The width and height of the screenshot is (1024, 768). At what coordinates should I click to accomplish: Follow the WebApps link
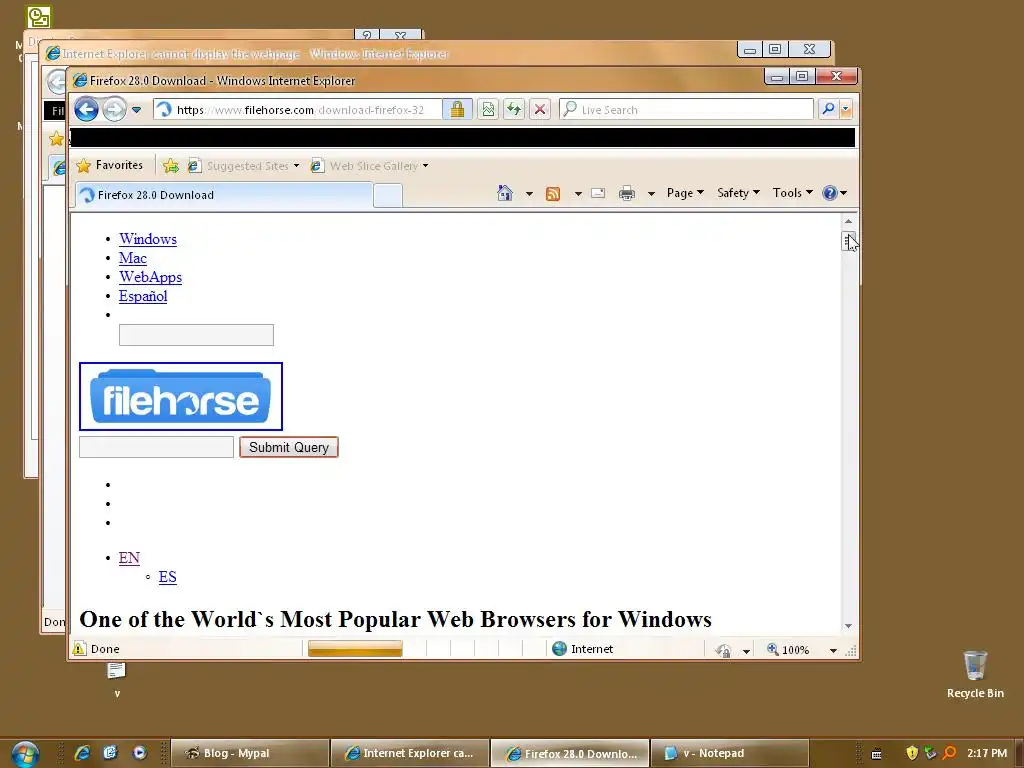click(x=150, y=277)
